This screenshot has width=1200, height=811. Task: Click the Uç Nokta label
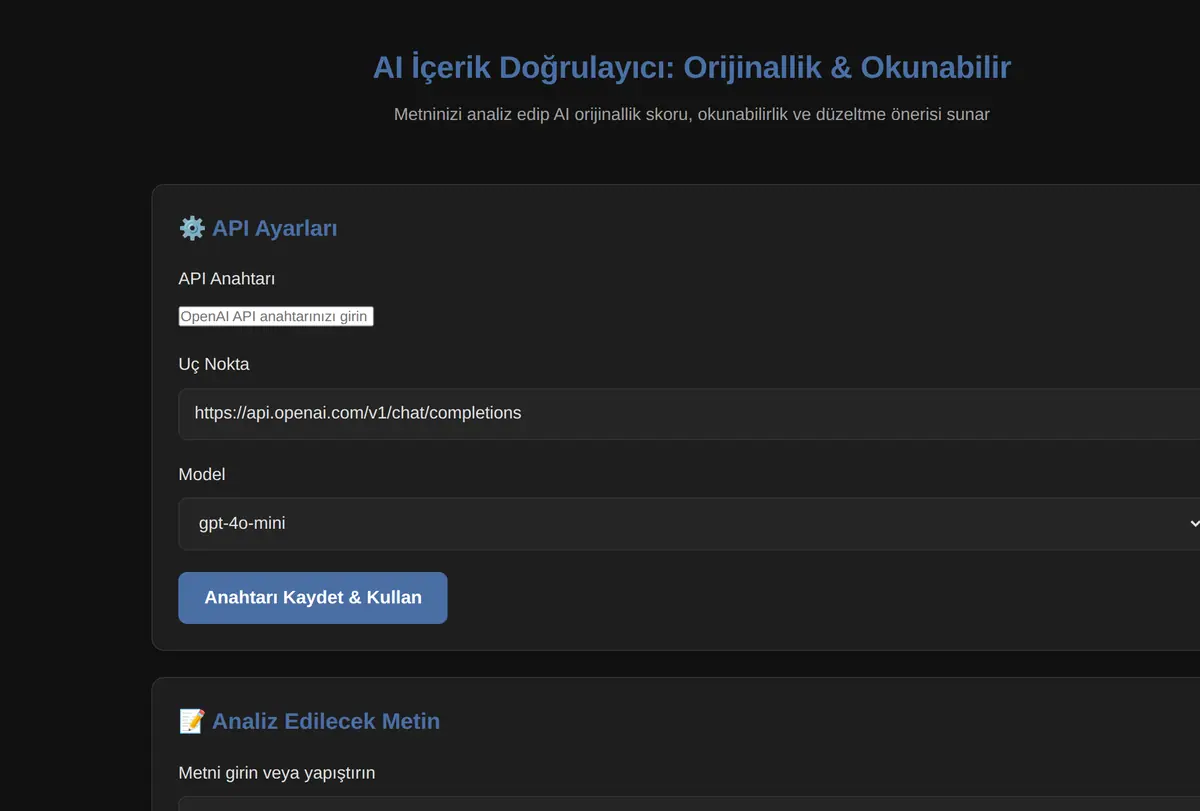(x=214, y=364)
